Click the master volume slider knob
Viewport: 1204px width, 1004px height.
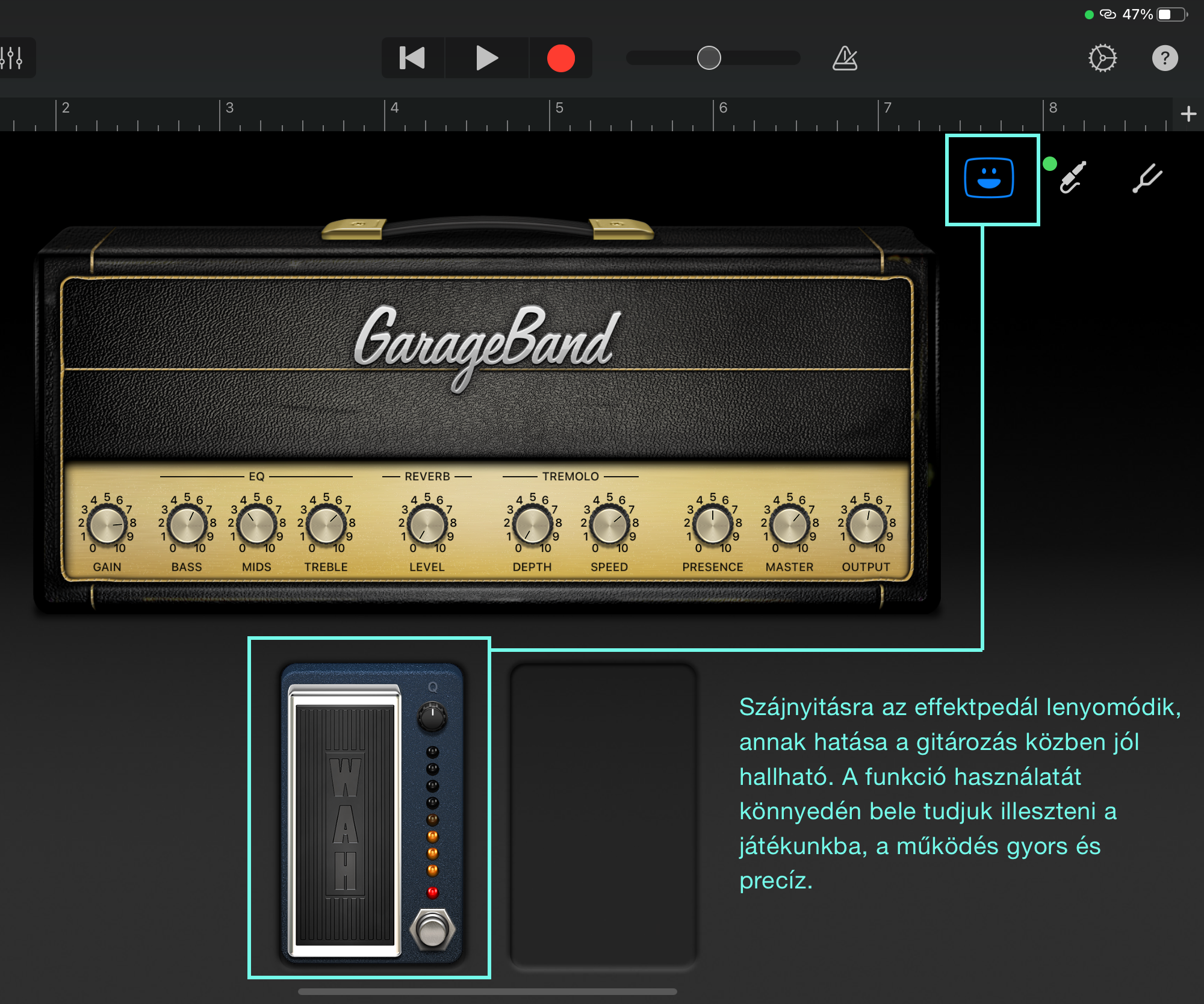(x=709, y=58)
